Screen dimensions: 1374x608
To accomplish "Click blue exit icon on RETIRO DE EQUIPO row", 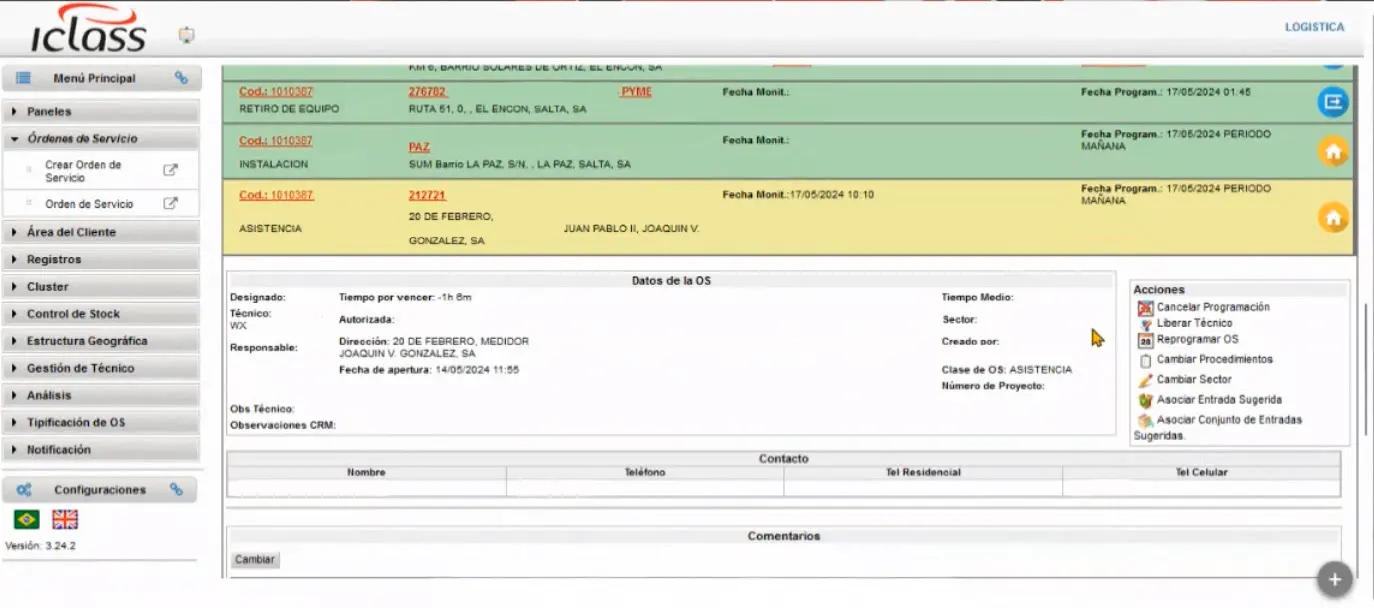I will pos(1332,101).
